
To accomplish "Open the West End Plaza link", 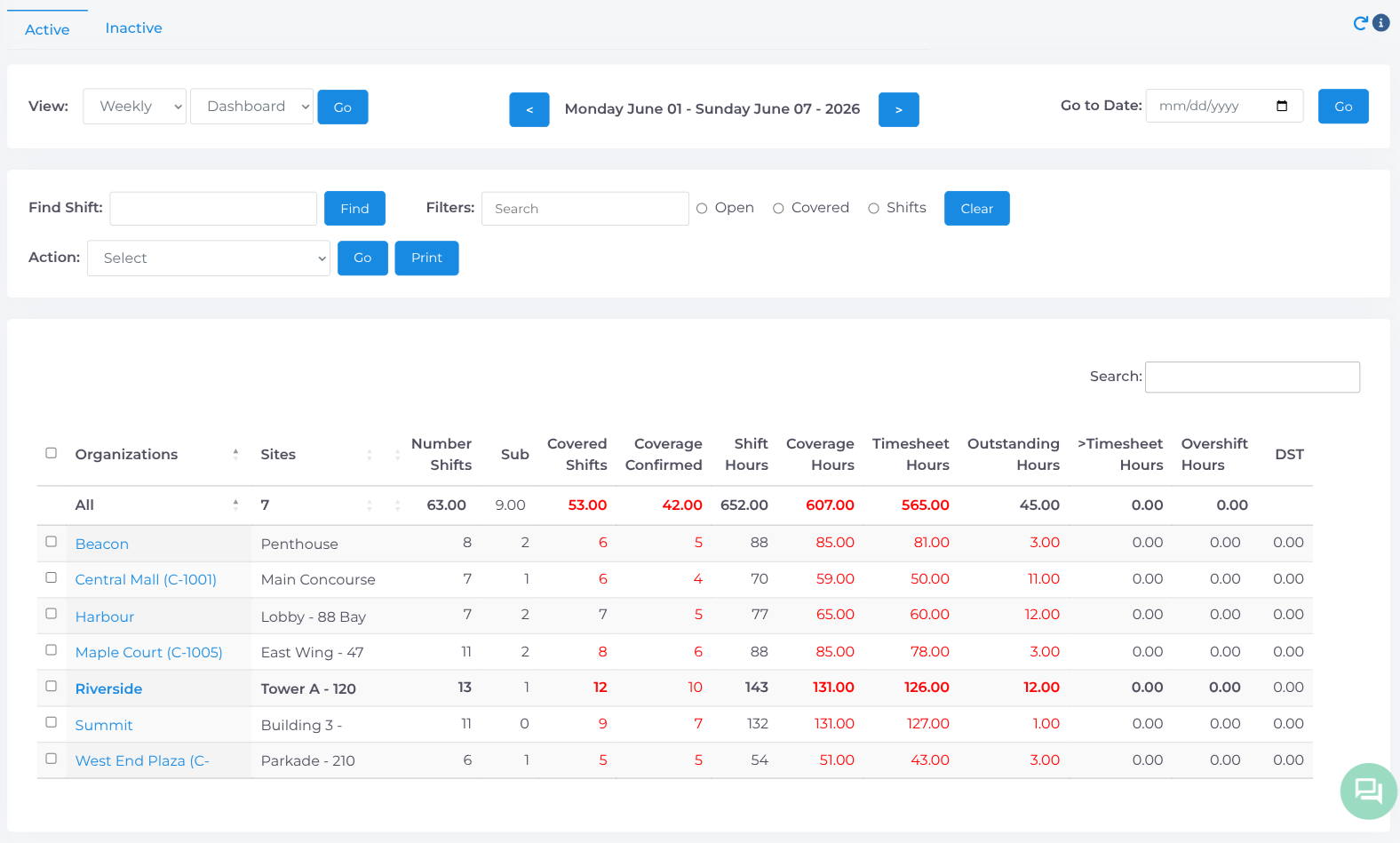I will (x=142, y=760).
